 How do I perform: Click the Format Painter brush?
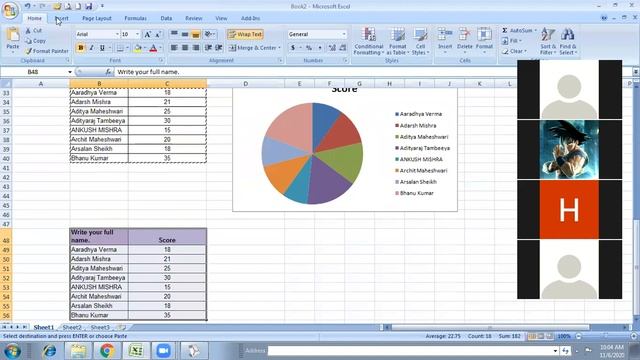click(x=28, y=51)
